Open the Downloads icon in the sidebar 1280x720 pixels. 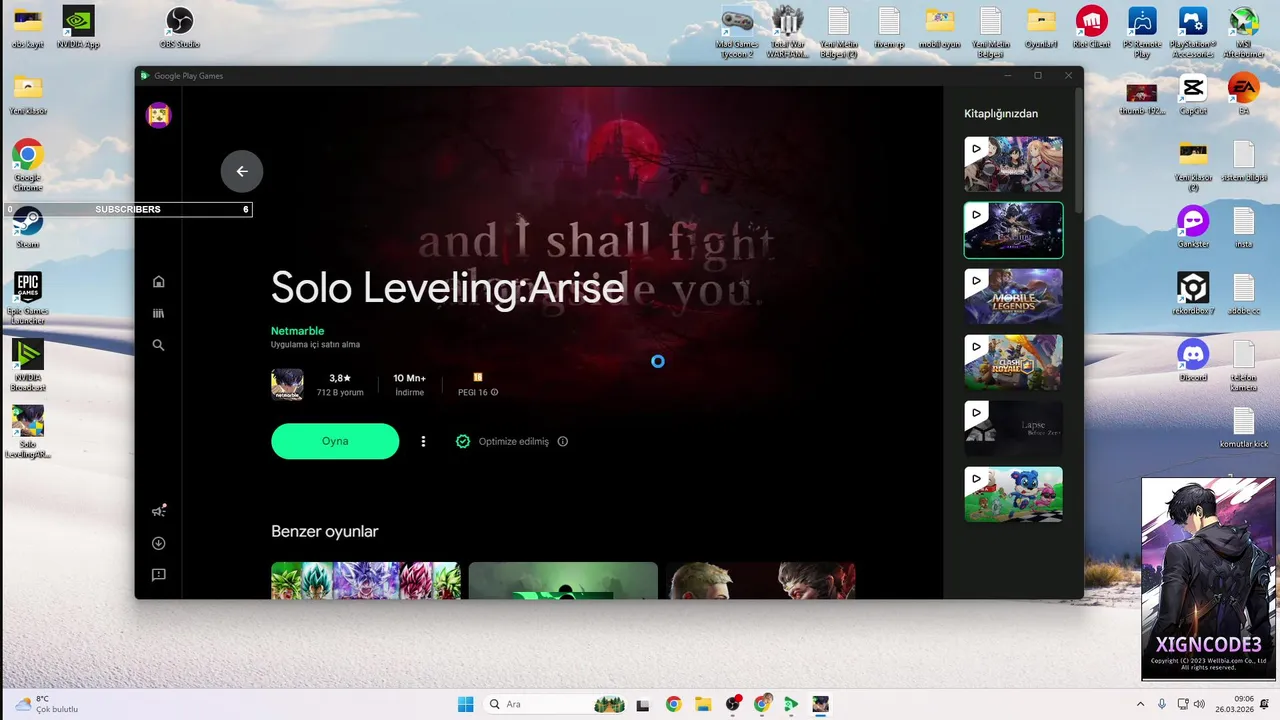click(158, 543)
